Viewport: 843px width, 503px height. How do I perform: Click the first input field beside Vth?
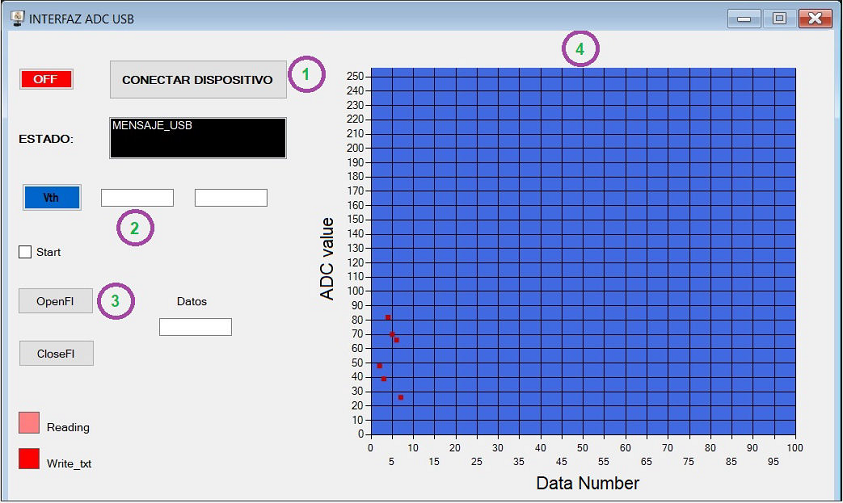pyautogui.click(x=137, y=198)
